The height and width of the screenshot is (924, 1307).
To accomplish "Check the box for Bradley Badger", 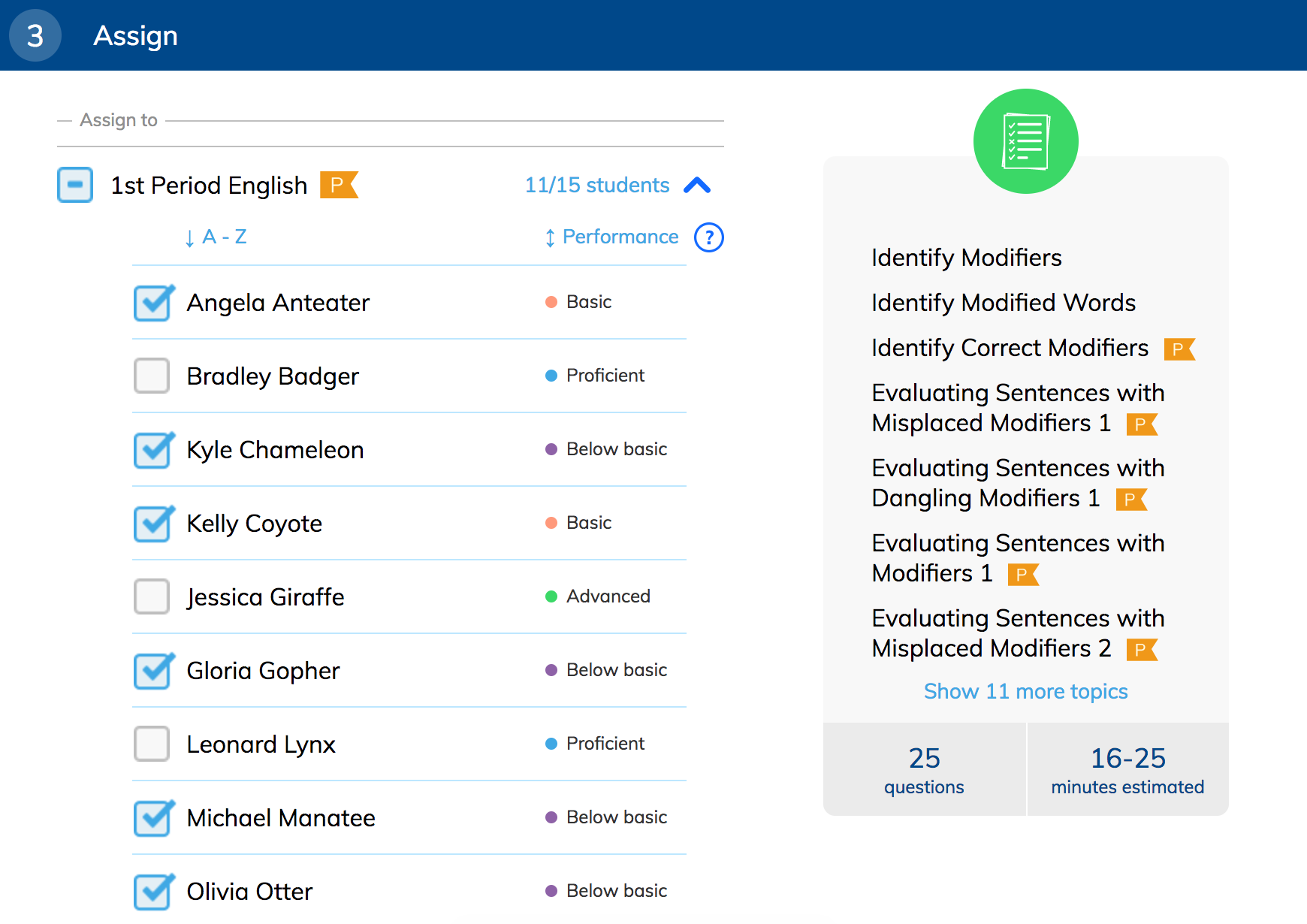I will click(x=152, y=376).
